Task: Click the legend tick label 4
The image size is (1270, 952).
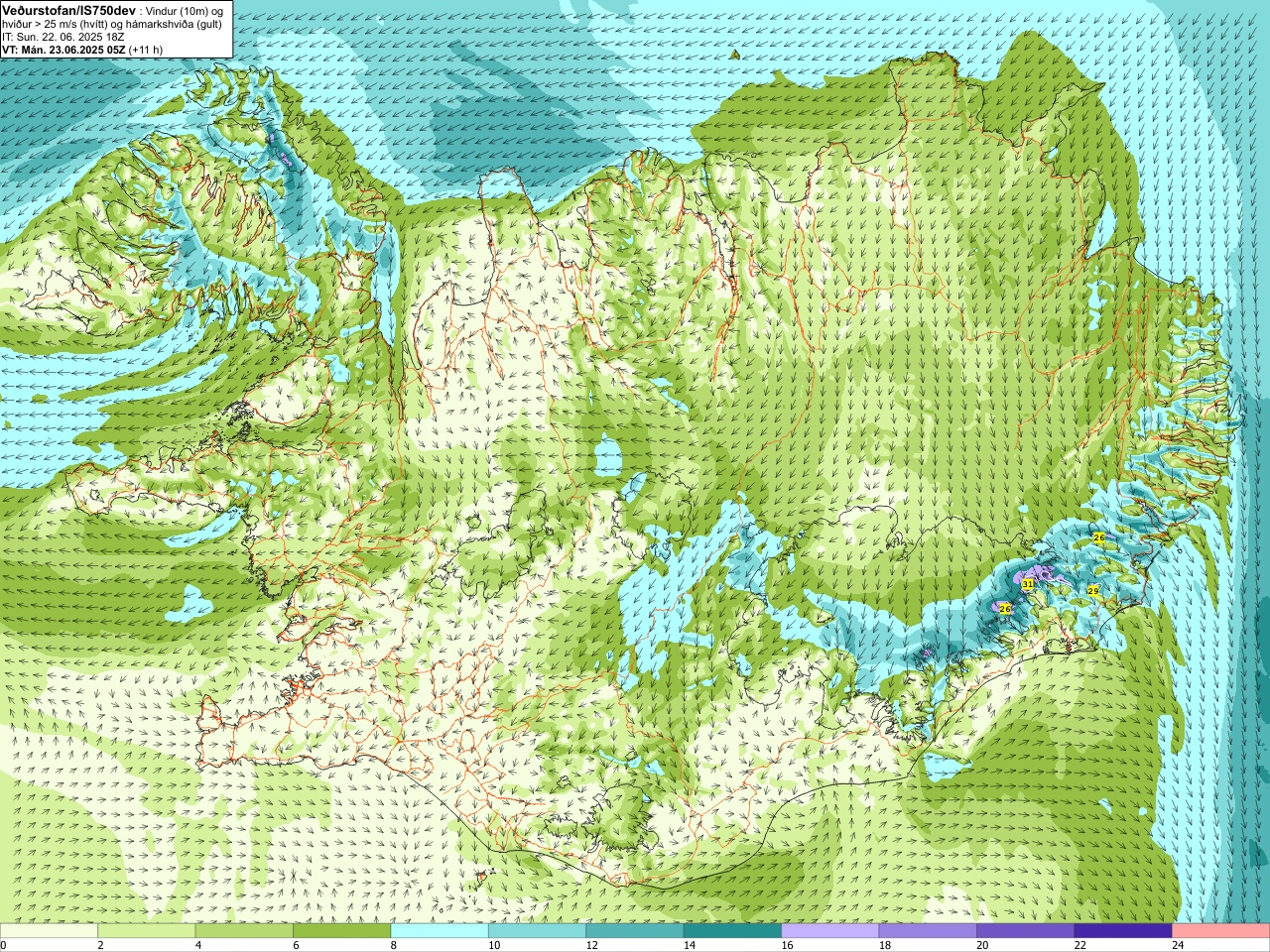Action: (197, 945)
